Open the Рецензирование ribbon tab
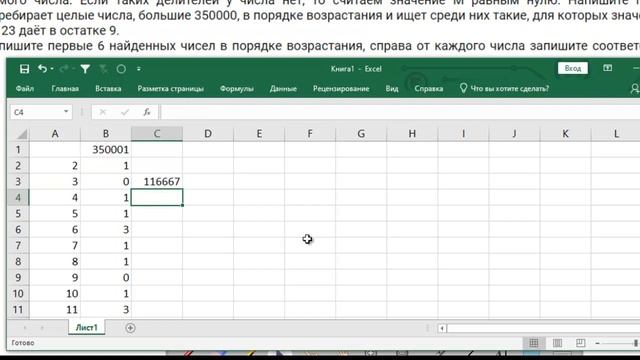 click(341, 89)
